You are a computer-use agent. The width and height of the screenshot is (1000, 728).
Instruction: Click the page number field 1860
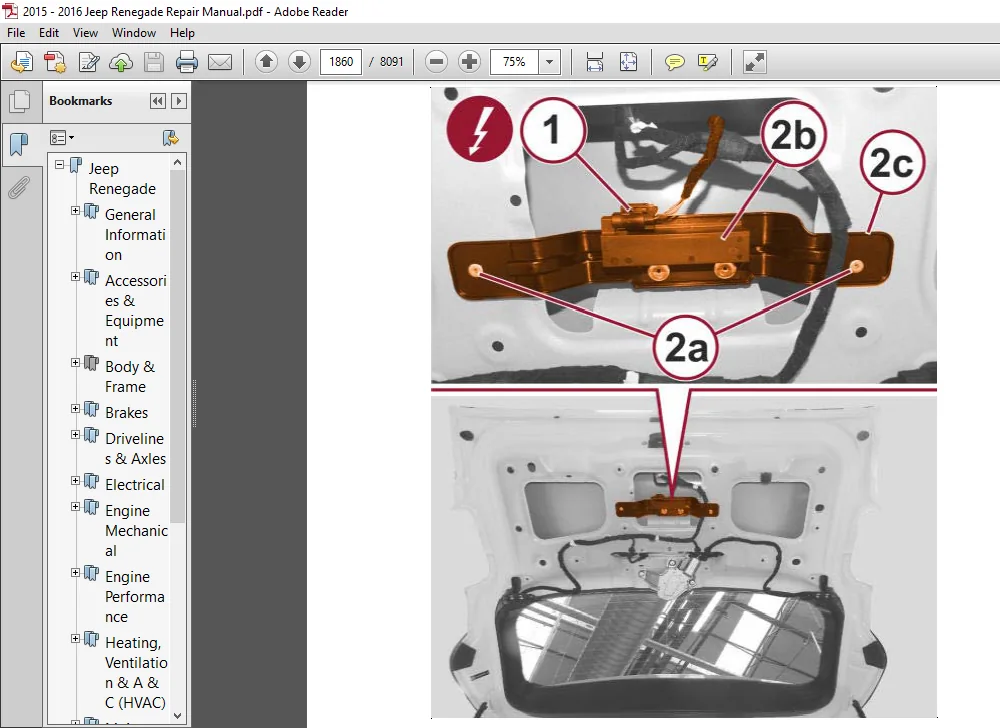tap(341, 62)
